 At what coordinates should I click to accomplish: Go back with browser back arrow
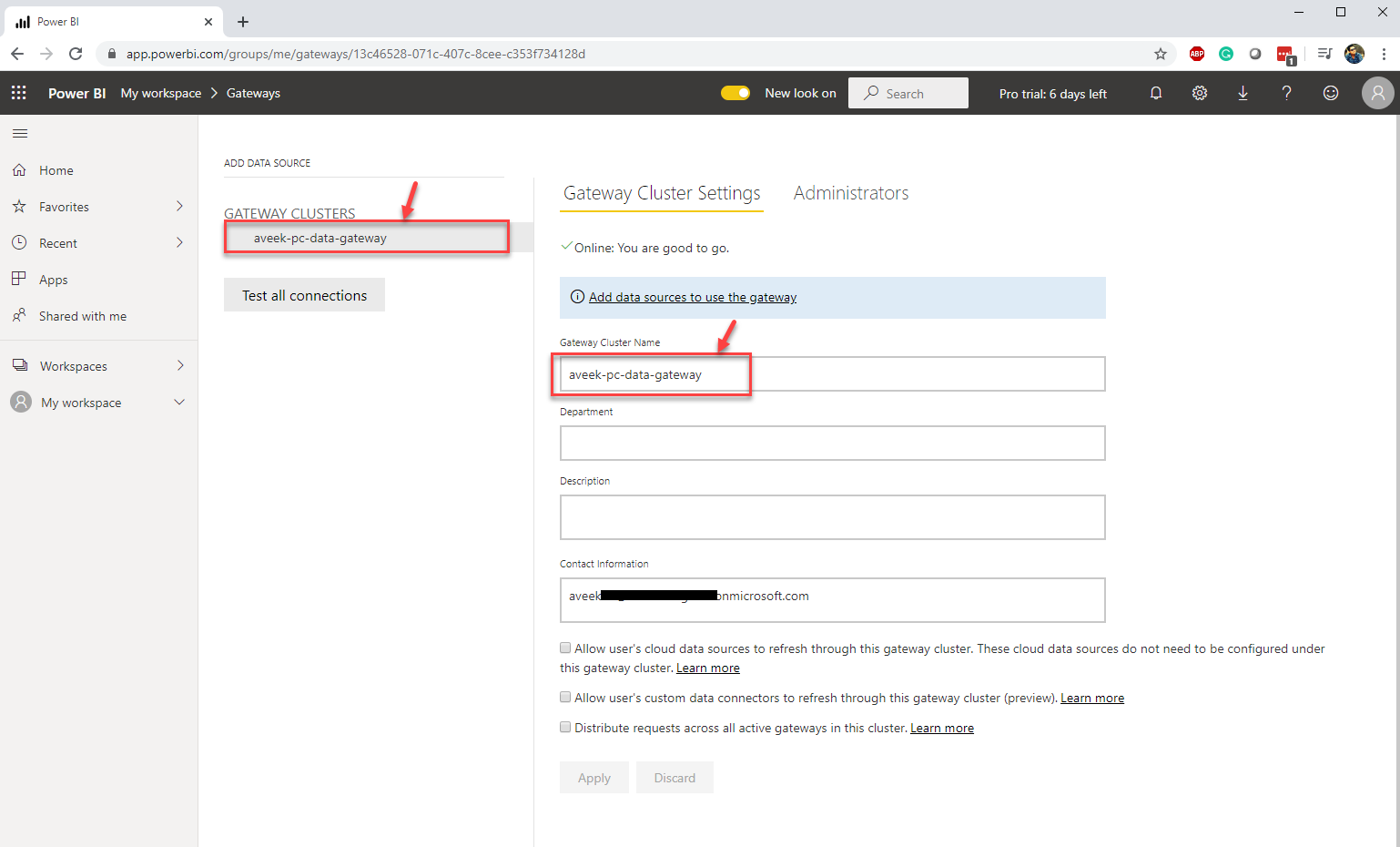click(17, 54)
